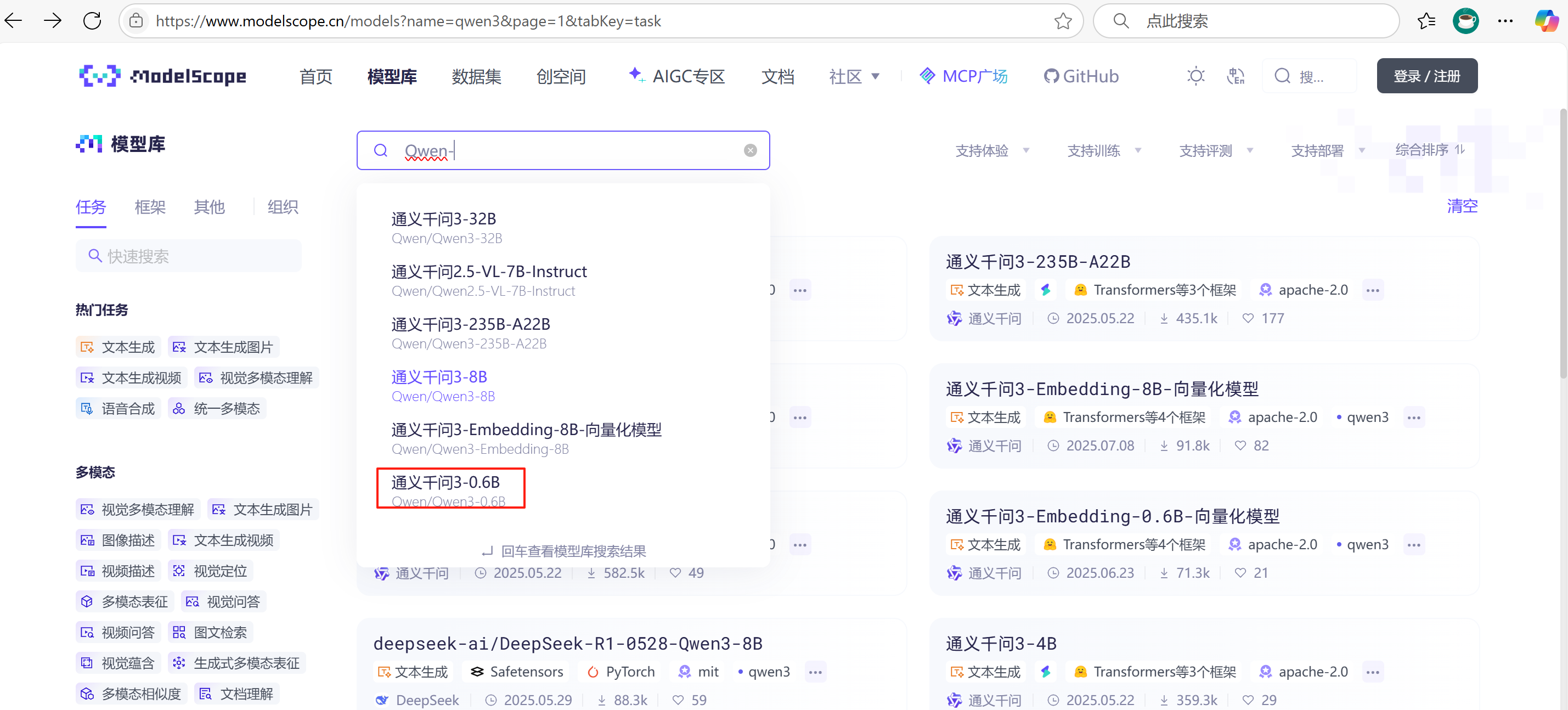The image size is (1568, 710).
Task: Click the 快速搜索 task filter field
Action: coord(189,256)
